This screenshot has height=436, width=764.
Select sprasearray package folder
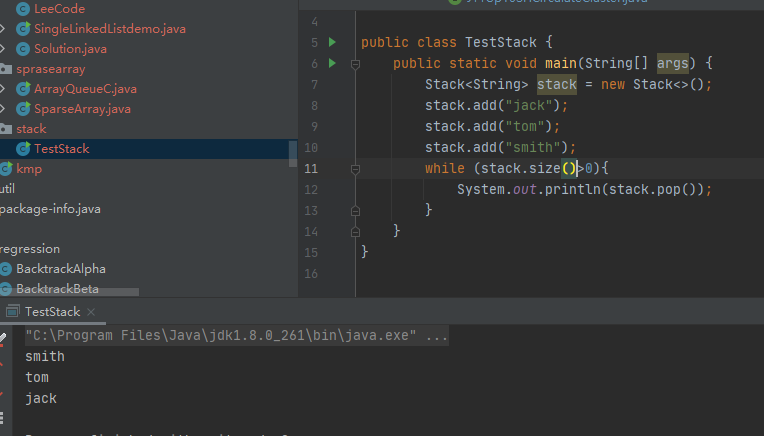click(x=51, y=69)
